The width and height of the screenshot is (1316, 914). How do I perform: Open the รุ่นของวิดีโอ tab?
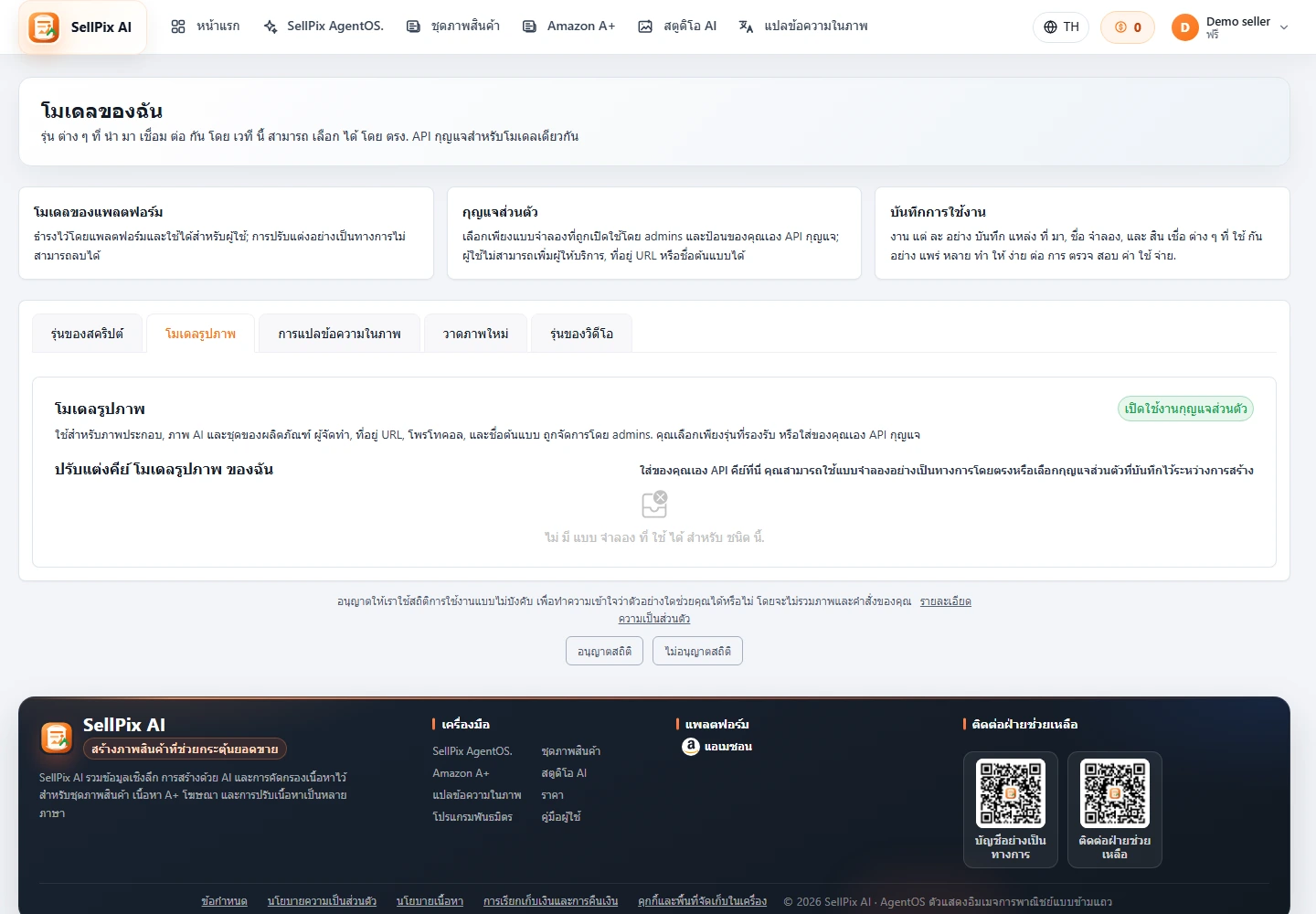(x=582, y=334)
